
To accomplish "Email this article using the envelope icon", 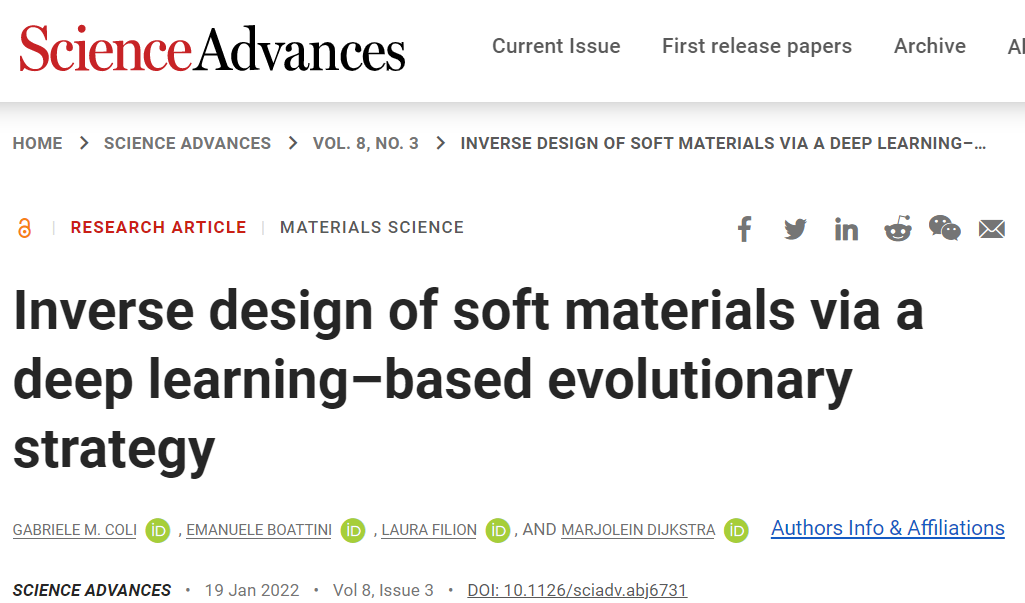I will click(x=991, y=229).
